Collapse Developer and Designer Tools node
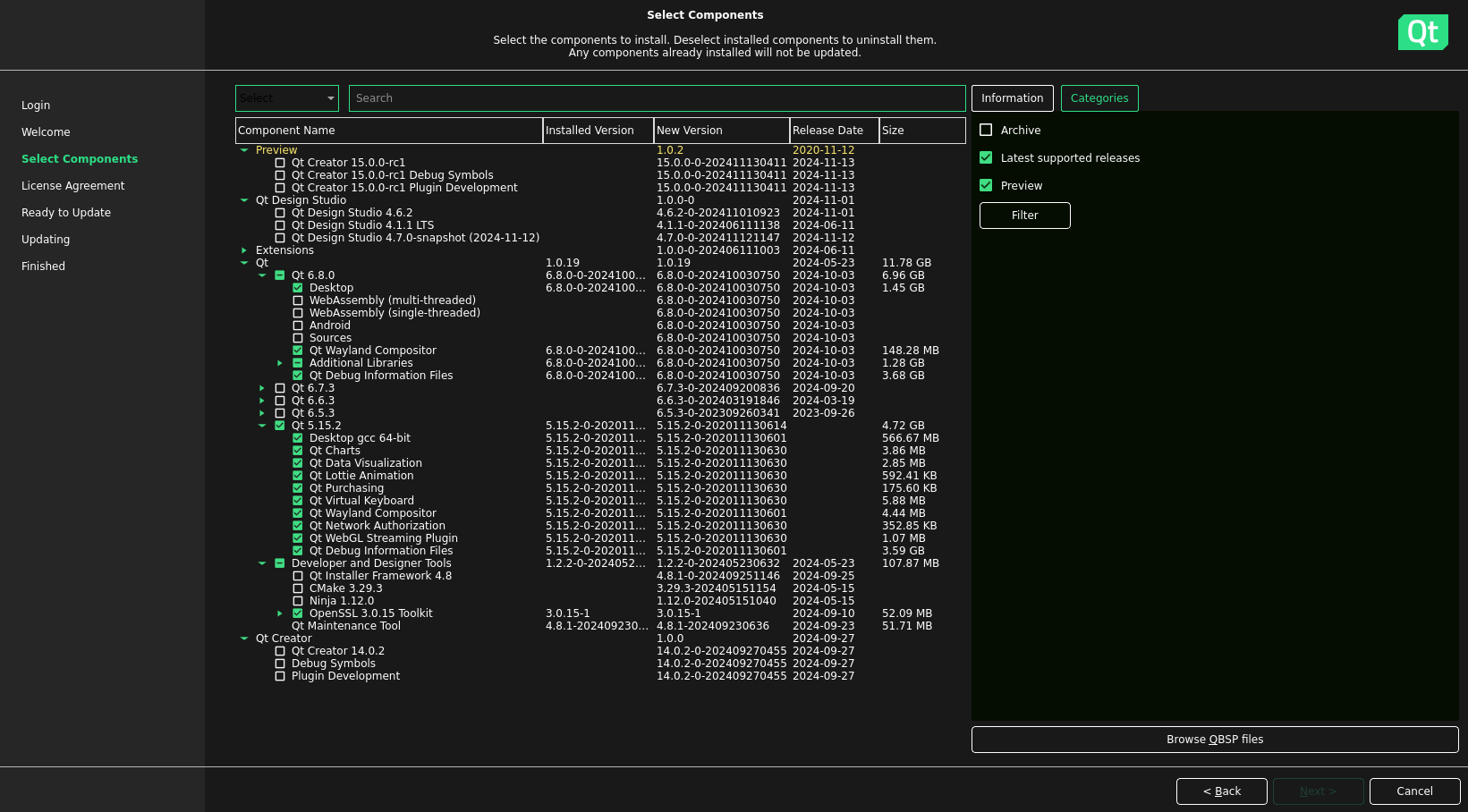This screenshot has width=1468, height=812. pyautogui.click(x=262, y=563)
